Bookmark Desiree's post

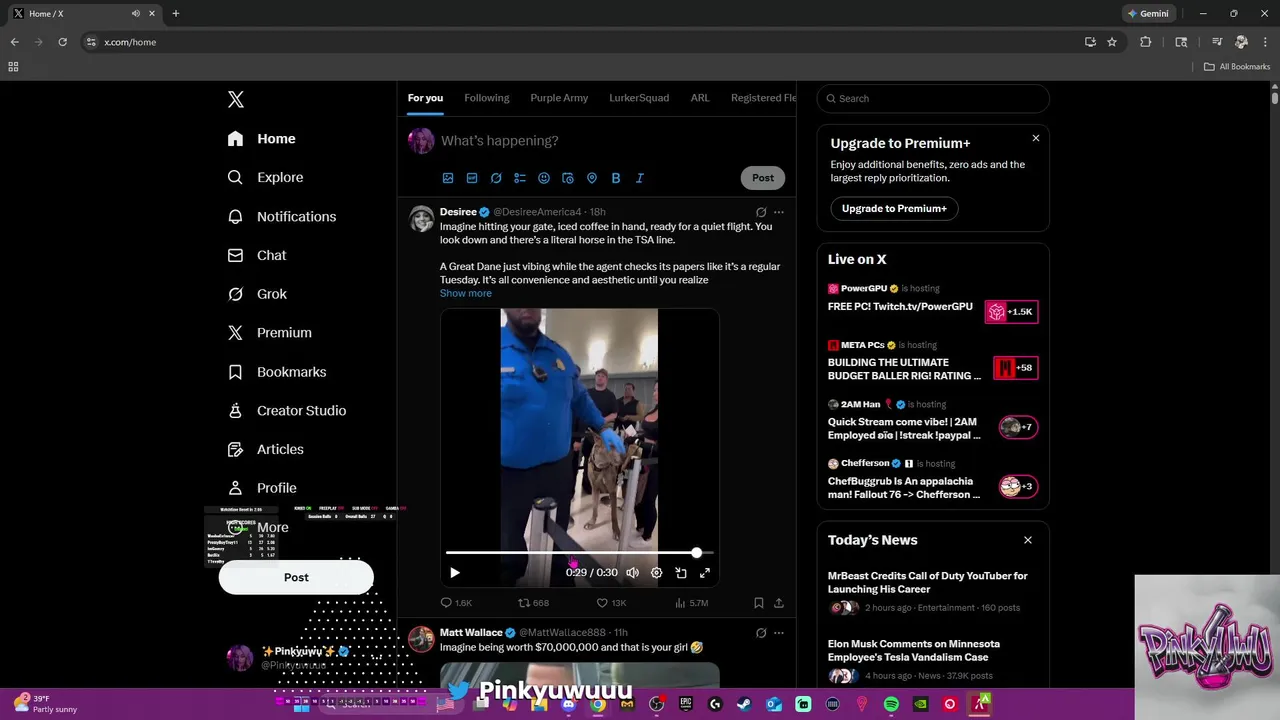click(x=759, y=603)
